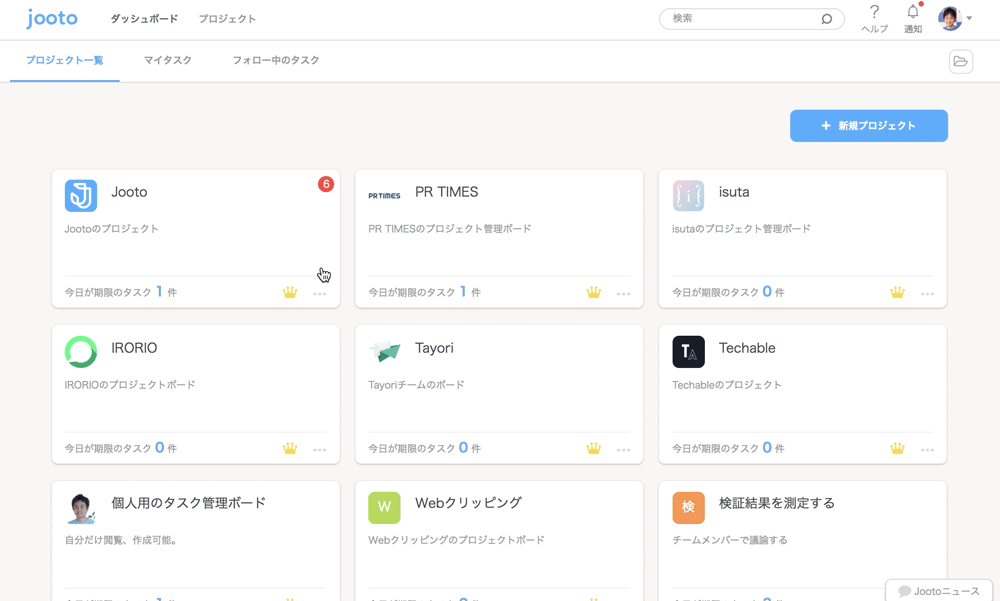Open the プロジェクト menu in header

[x=227, y=19]
